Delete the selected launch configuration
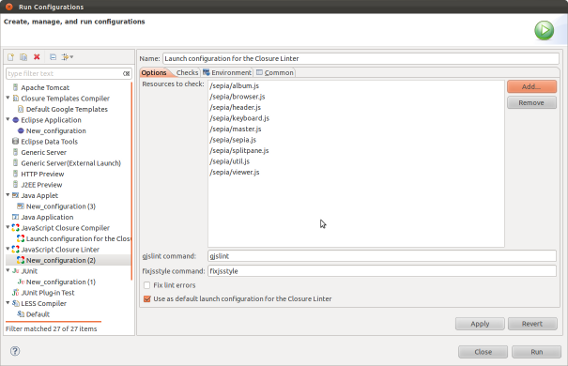 [37, 57]
